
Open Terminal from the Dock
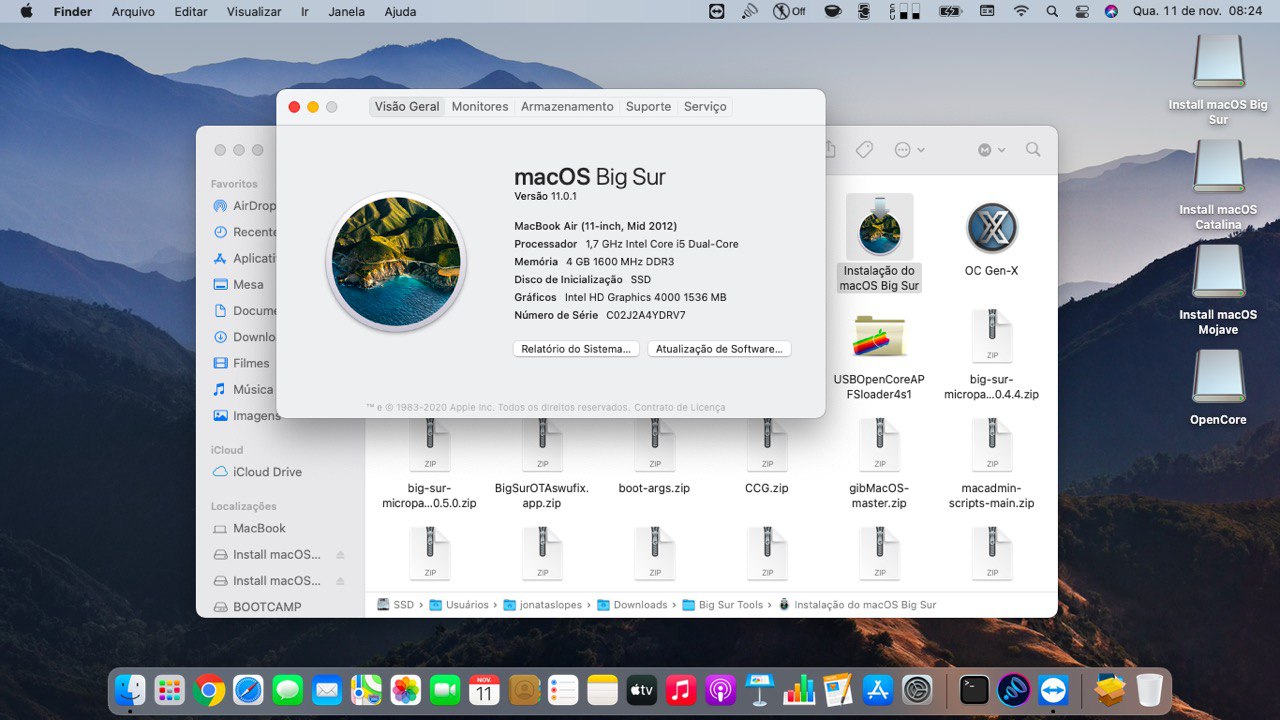(974, 690)
